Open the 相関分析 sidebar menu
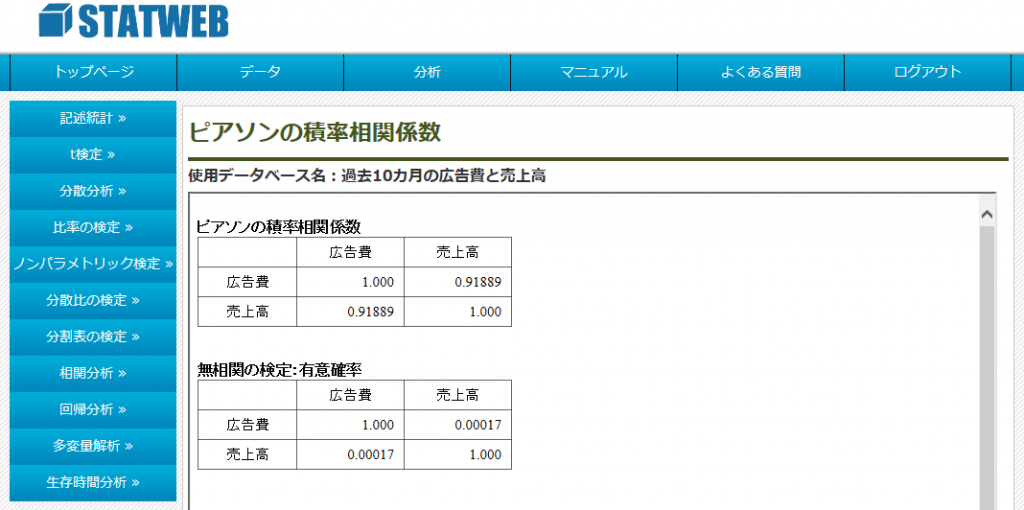 pyautogui.click(x=93, y=373)
